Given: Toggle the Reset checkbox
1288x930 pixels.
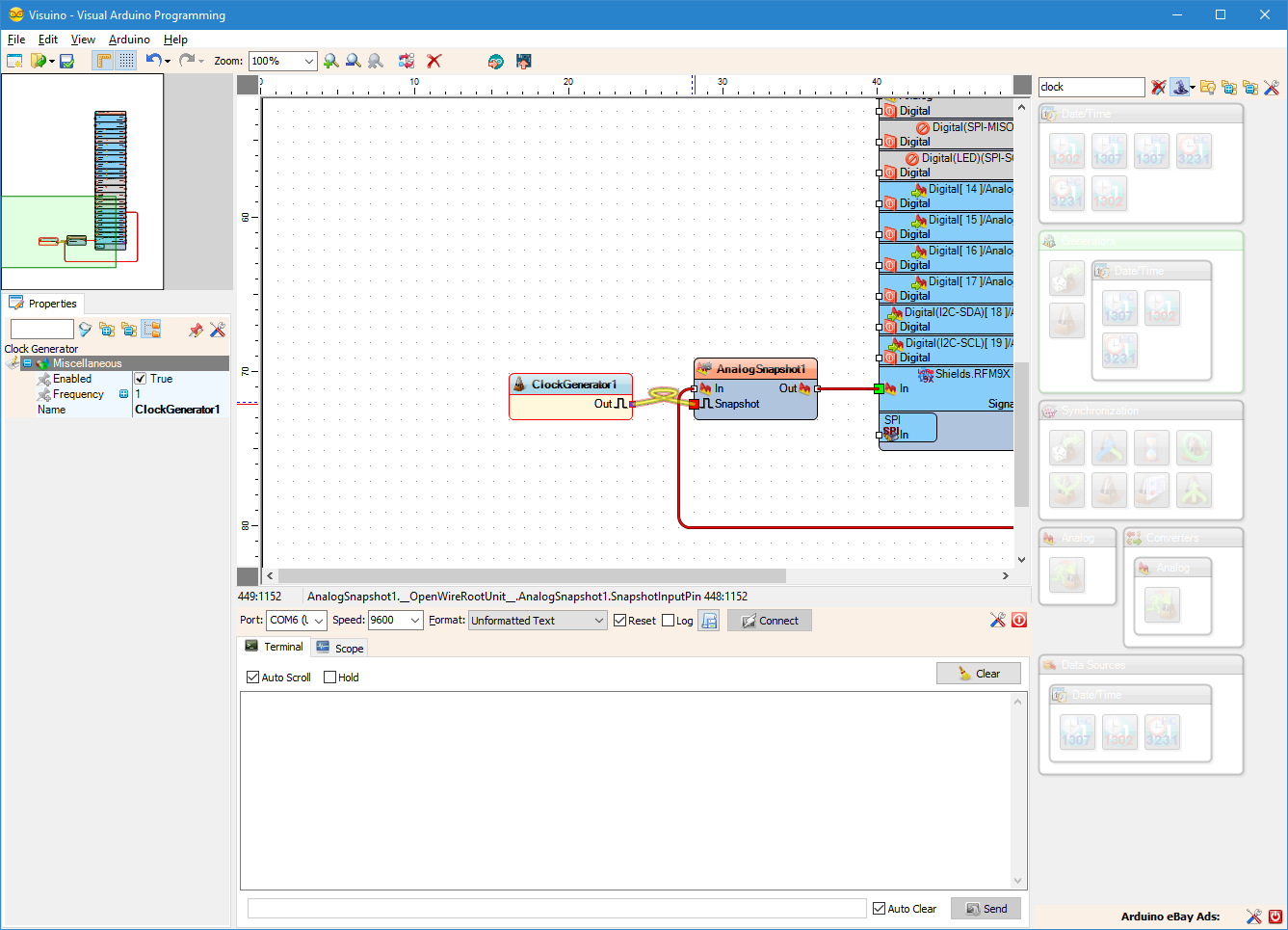Looking at the screenshot, I should (x=620, y=621).
